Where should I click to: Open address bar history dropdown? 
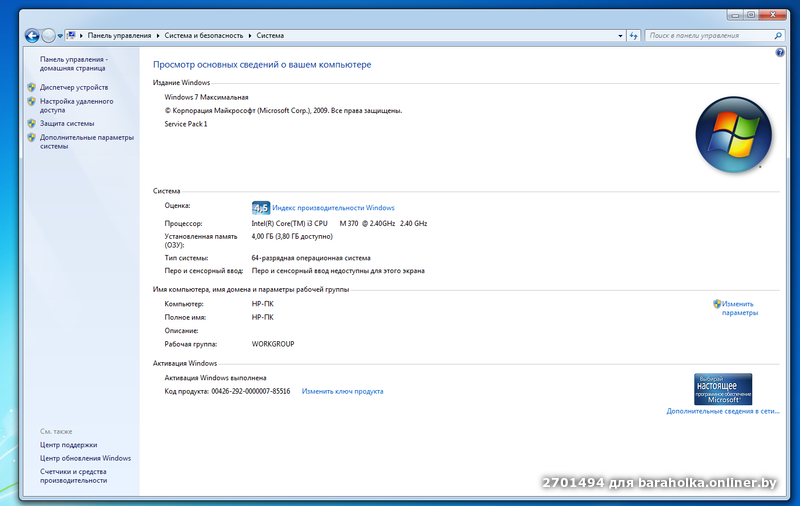pyautogui.click(x=620, y=36)
